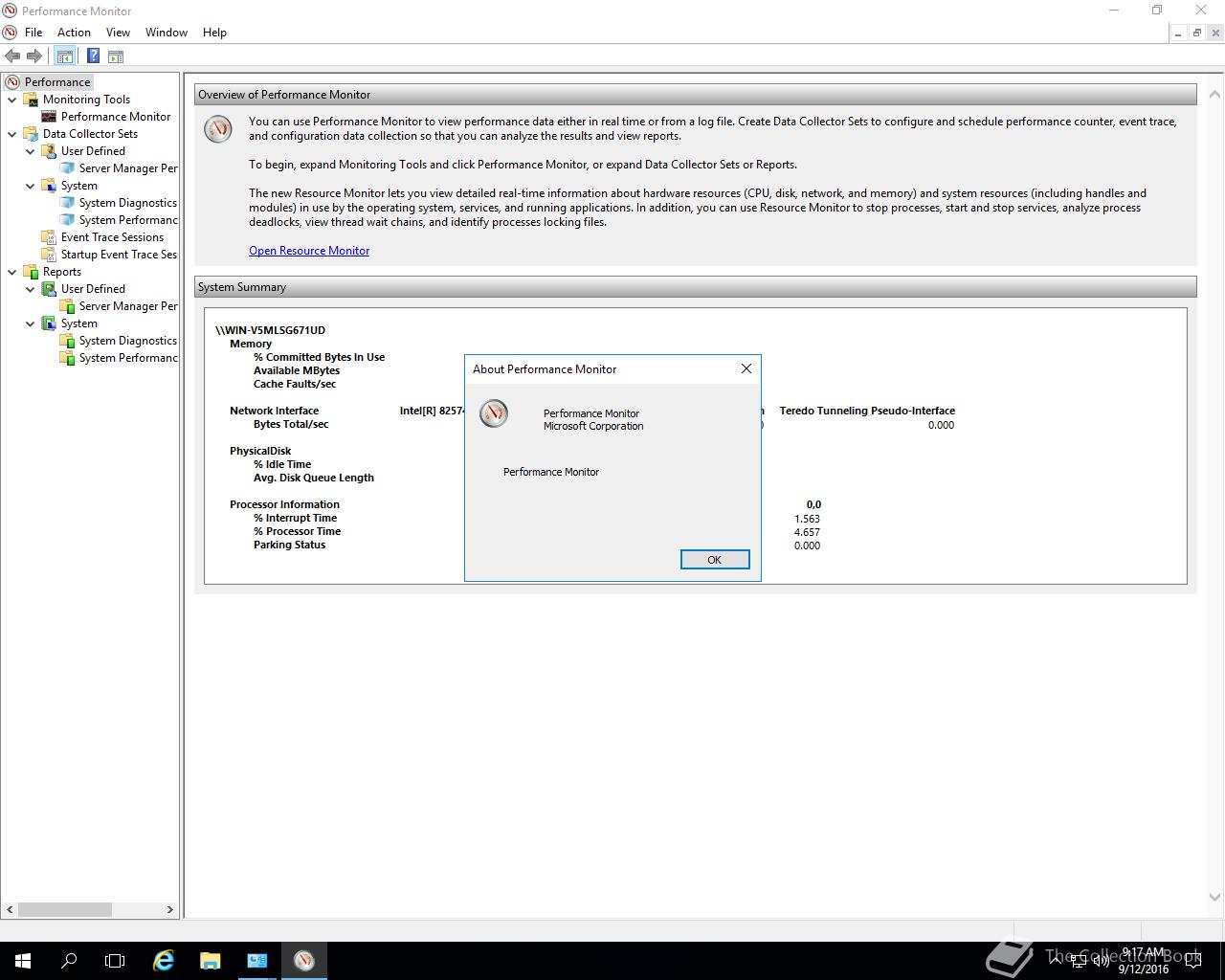Viewport: 1225px width, 980px height.
Task: Click the 'Parking Status' counter label
Action: (289, 545)
